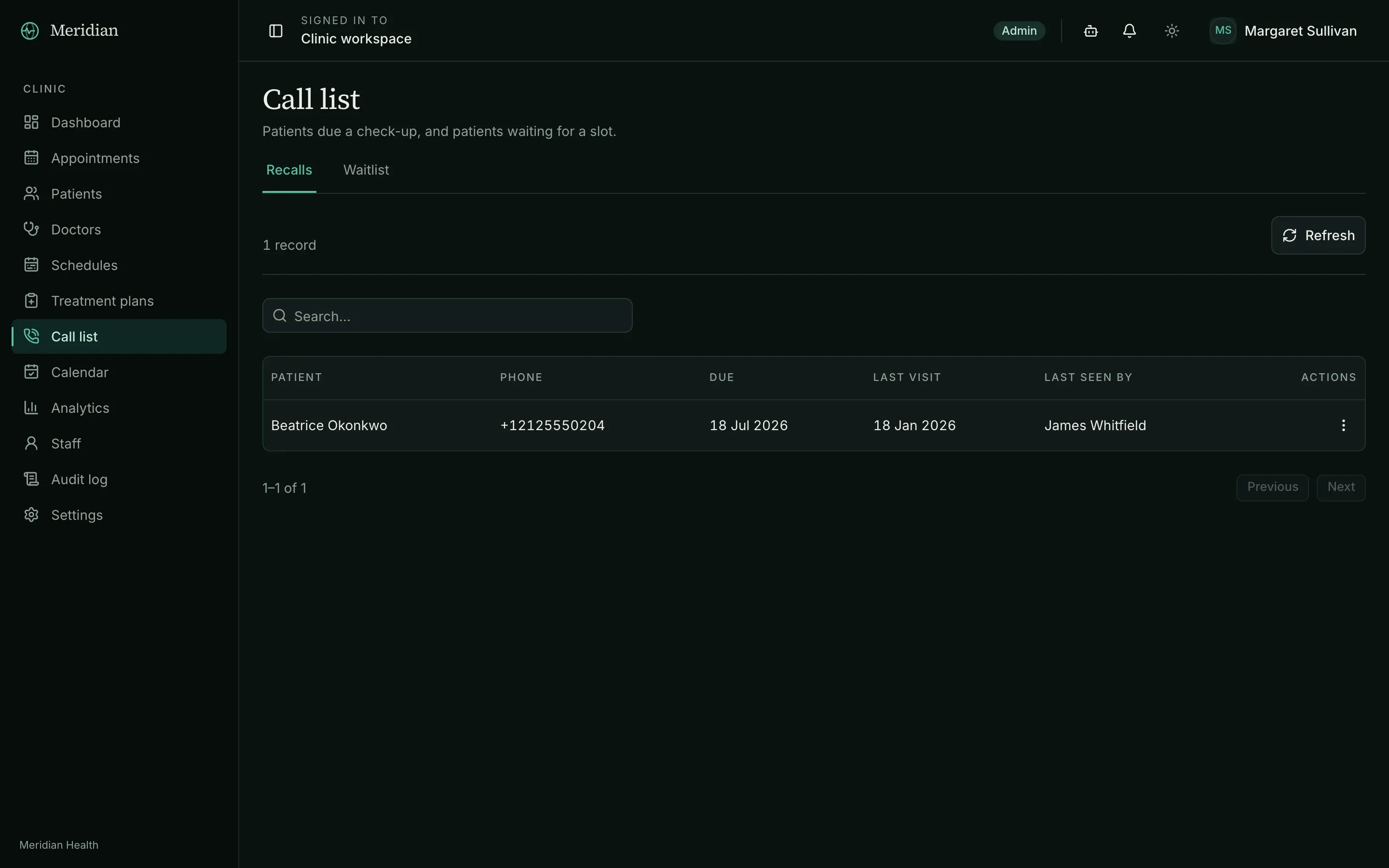Screen dimensions: 1389x868
Task: Click the Phone column header
Action: coord(521,377)
